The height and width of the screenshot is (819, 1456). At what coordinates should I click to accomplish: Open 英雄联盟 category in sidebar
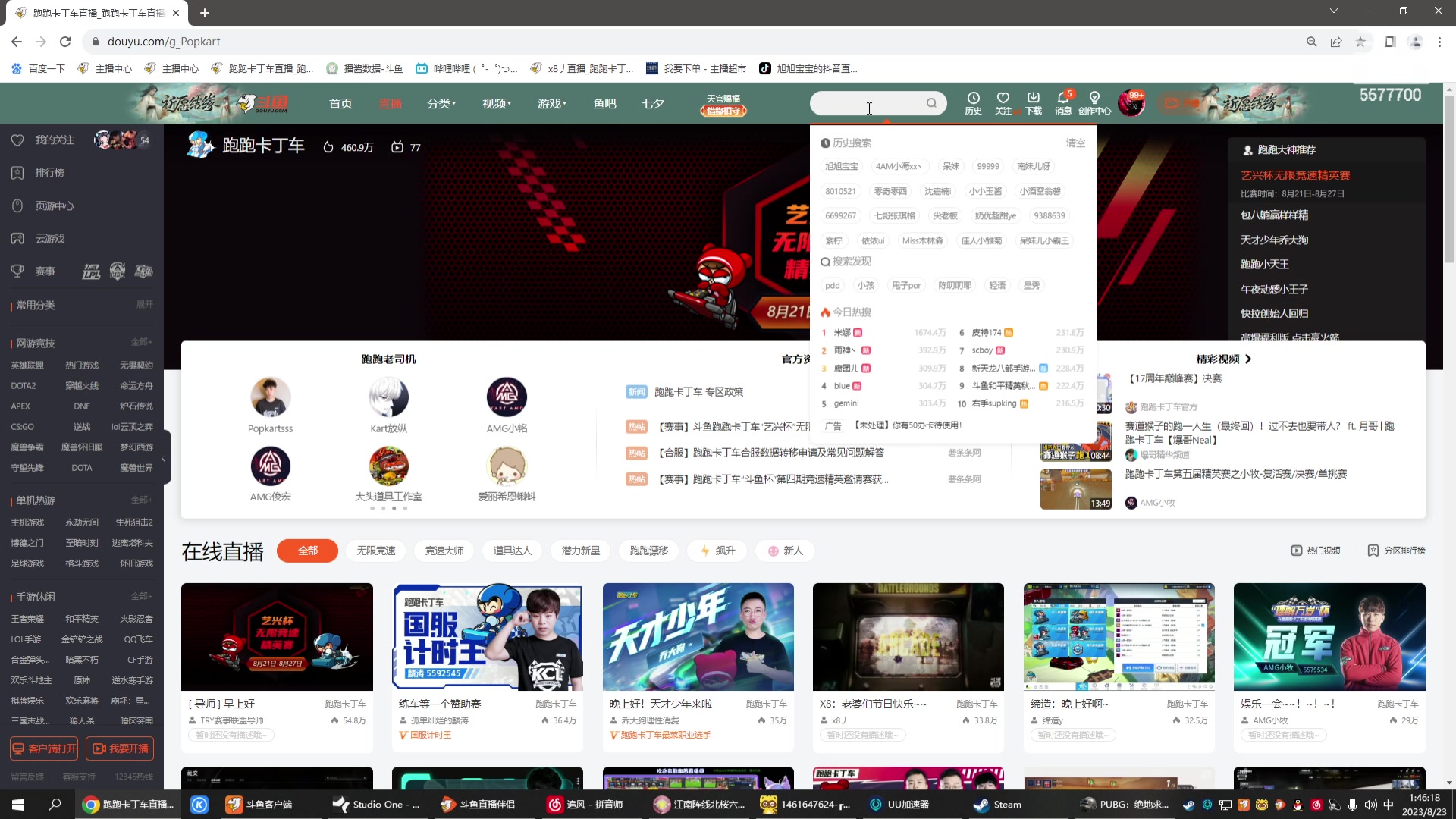click(x=27, y=366)
